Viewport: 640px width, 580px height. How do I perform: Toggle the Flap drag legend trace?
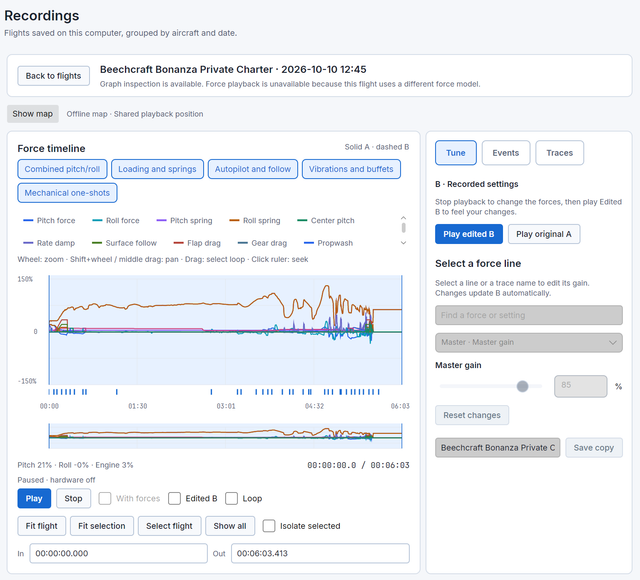click(x=197, y=243)
